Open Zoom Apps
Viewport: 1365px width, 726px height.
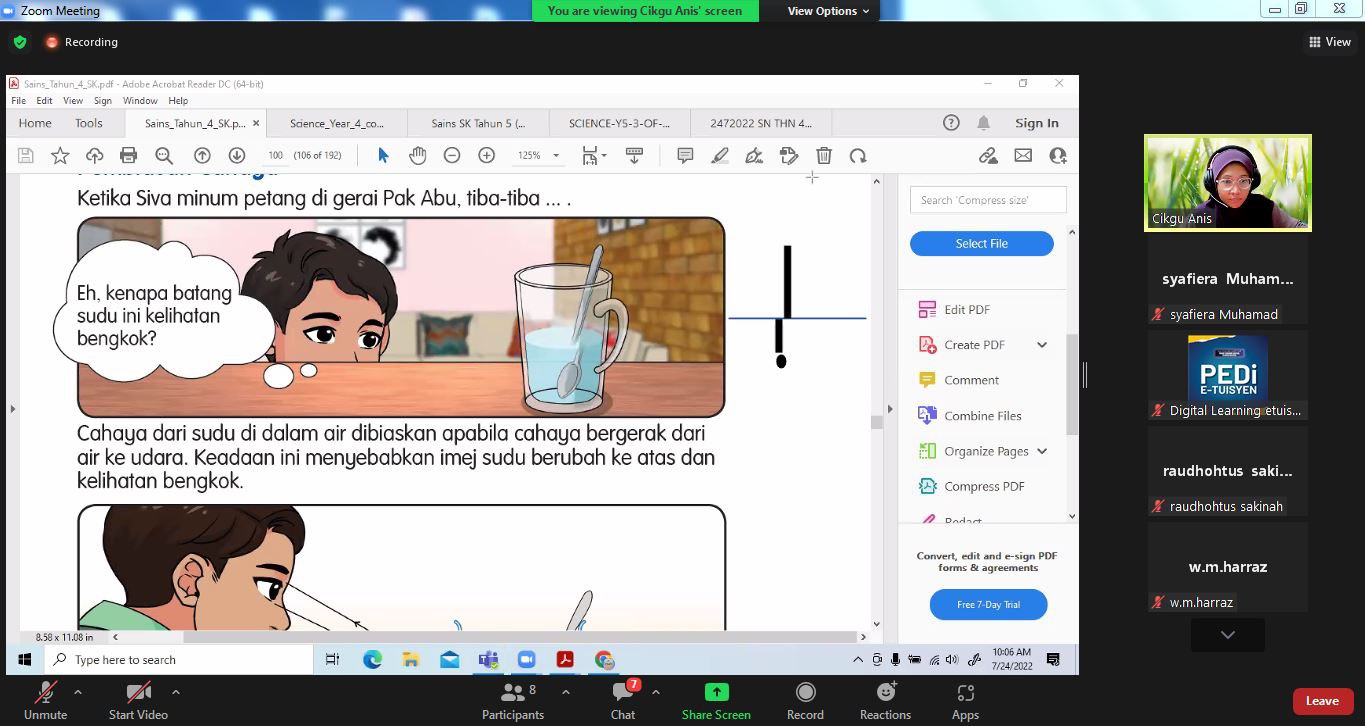point(965,700)
